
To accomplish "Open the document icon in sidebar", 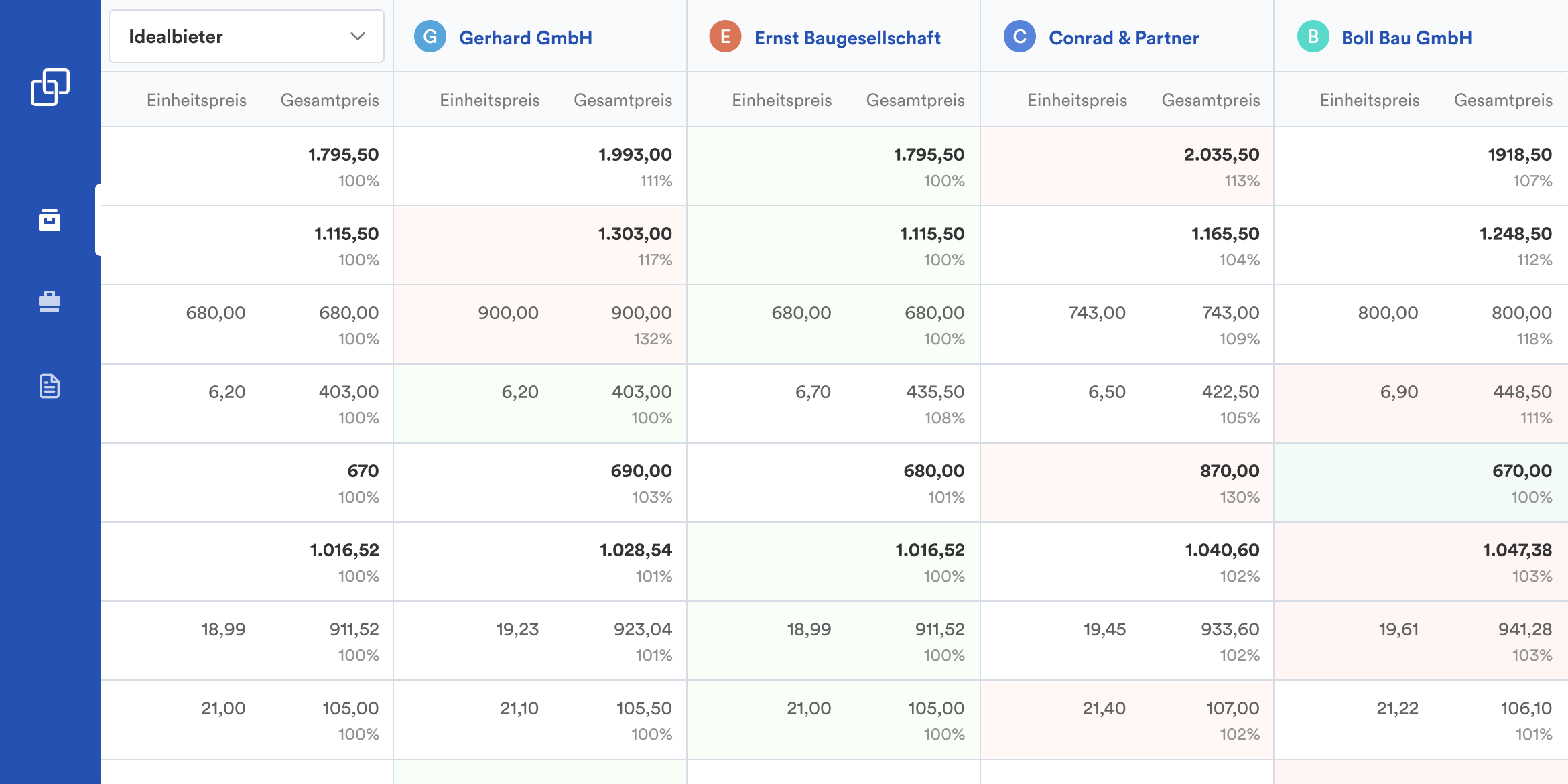I will click(50, 386).
